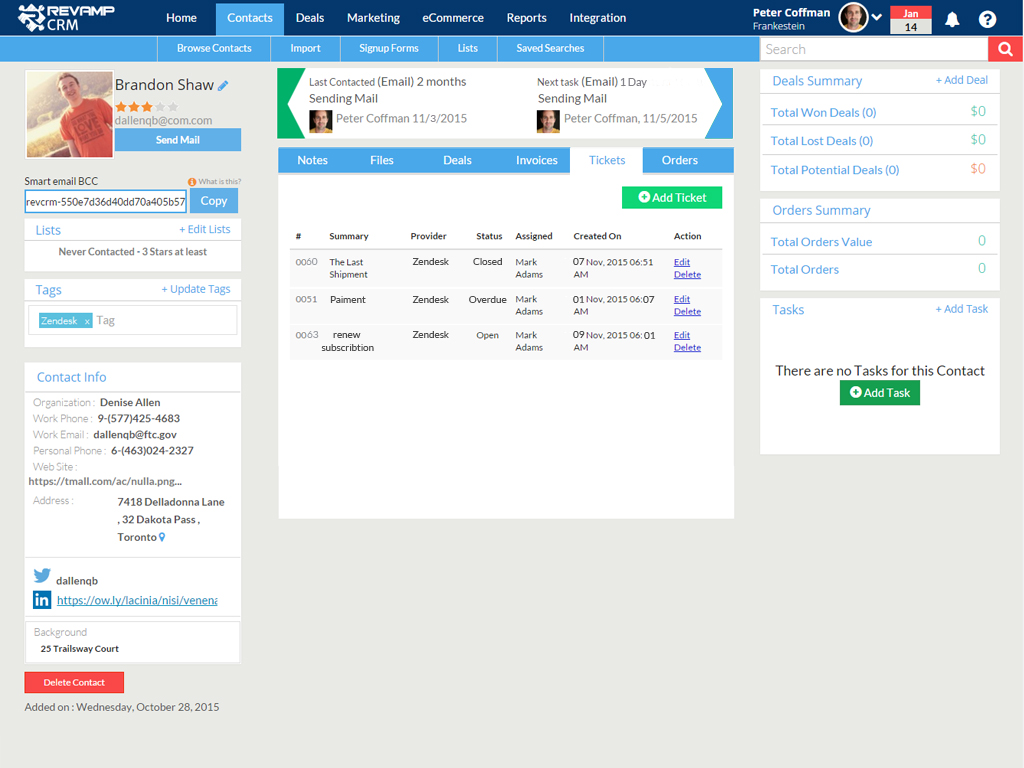Click the pencil icon beside Brandon Shaw
Image resolution: width=1024 pixels, height=768 pixels.
[x=223, y=86]
